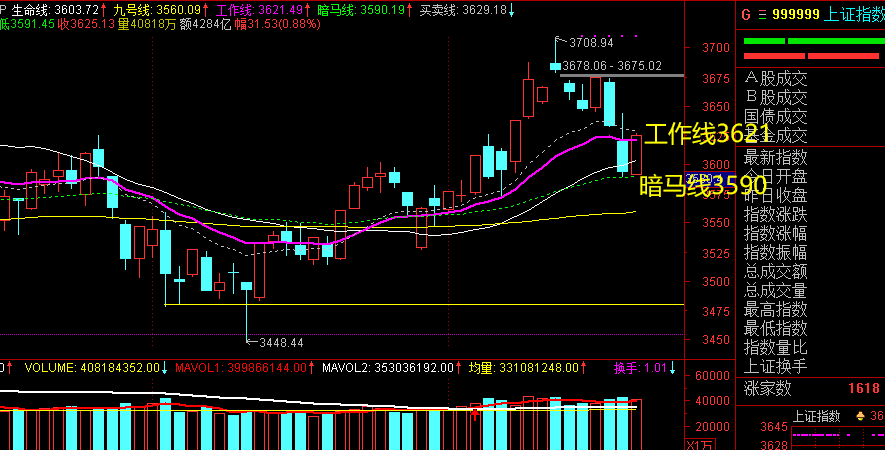Screen dimensions: 885x450
Task: Select the 九号线: 3560.09 indicator label
Action: point(157,10)
